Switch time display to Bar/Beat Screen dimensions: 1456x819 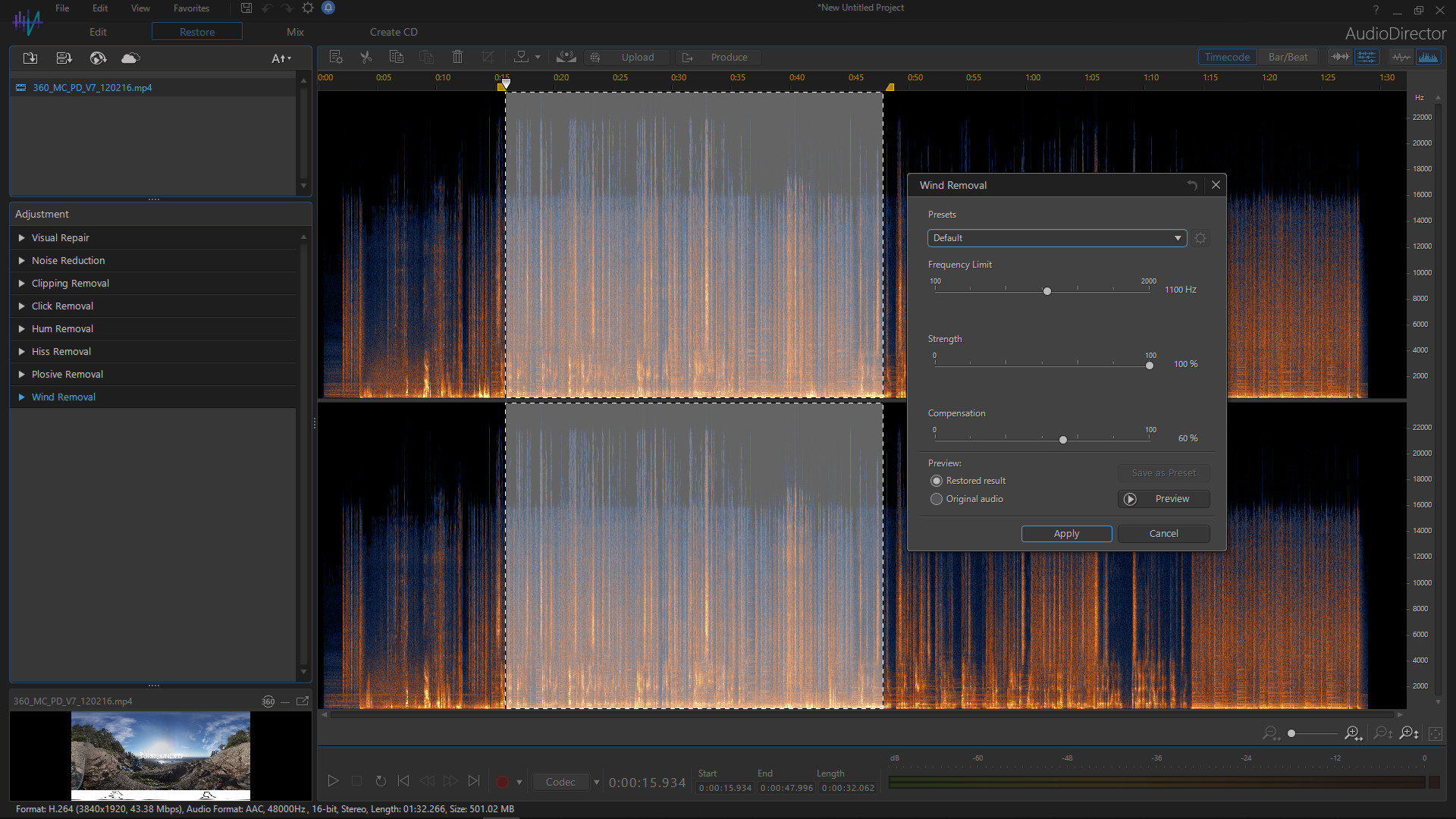click(x=1287, y=57)
